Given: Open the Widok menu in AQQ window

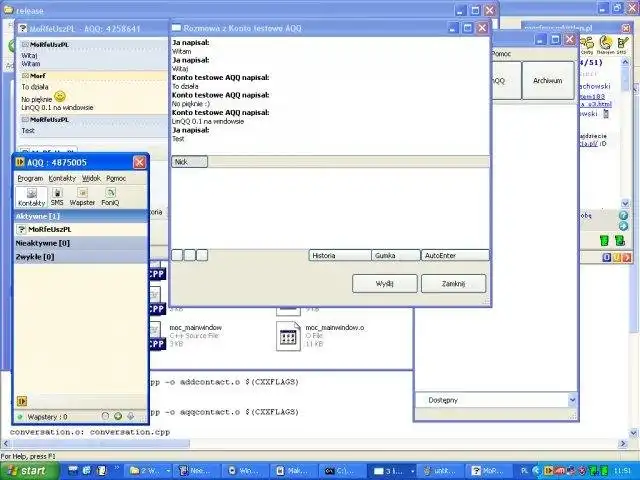Looking at the screenshot, I should (91, 178).
